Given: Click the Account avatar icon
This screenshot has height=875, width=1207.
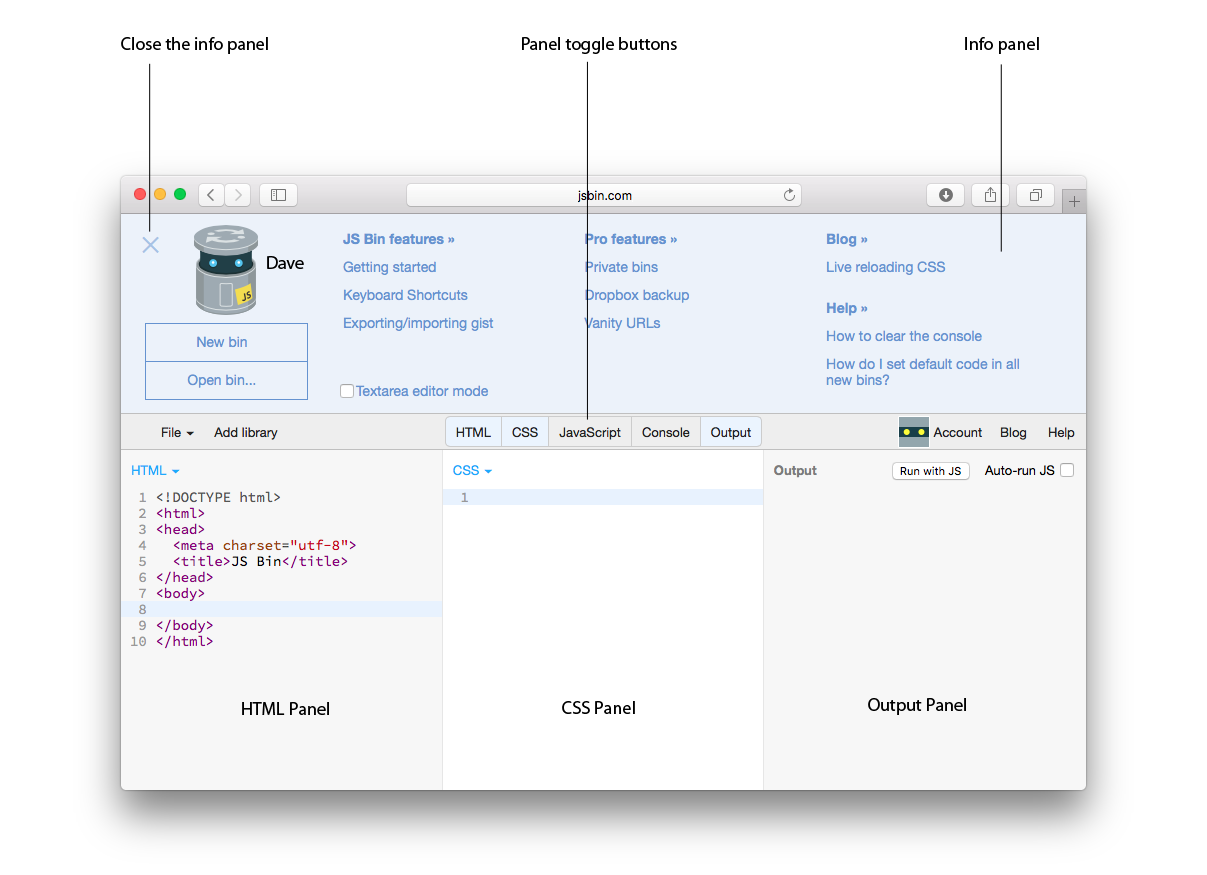Looking at the screenshot, I should [x=913, y=432].
